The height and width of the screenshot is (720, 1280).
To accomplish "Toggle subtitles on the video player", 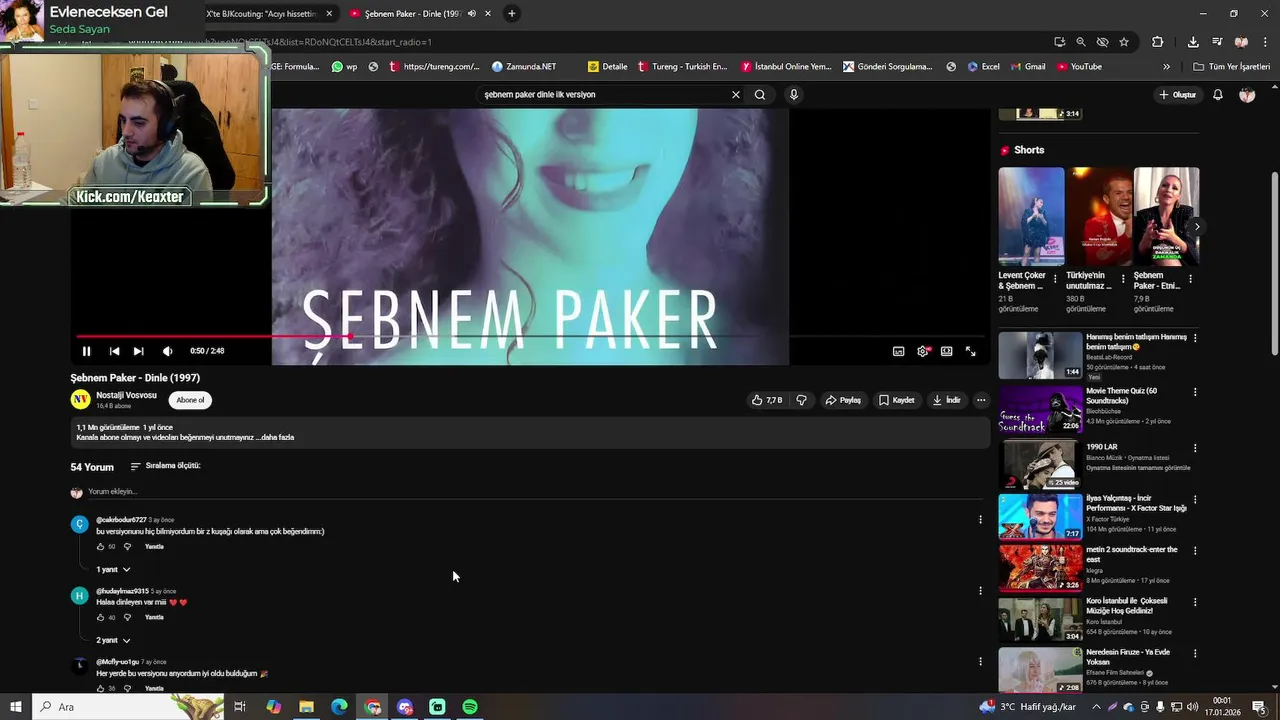I will tap(898, 351).
